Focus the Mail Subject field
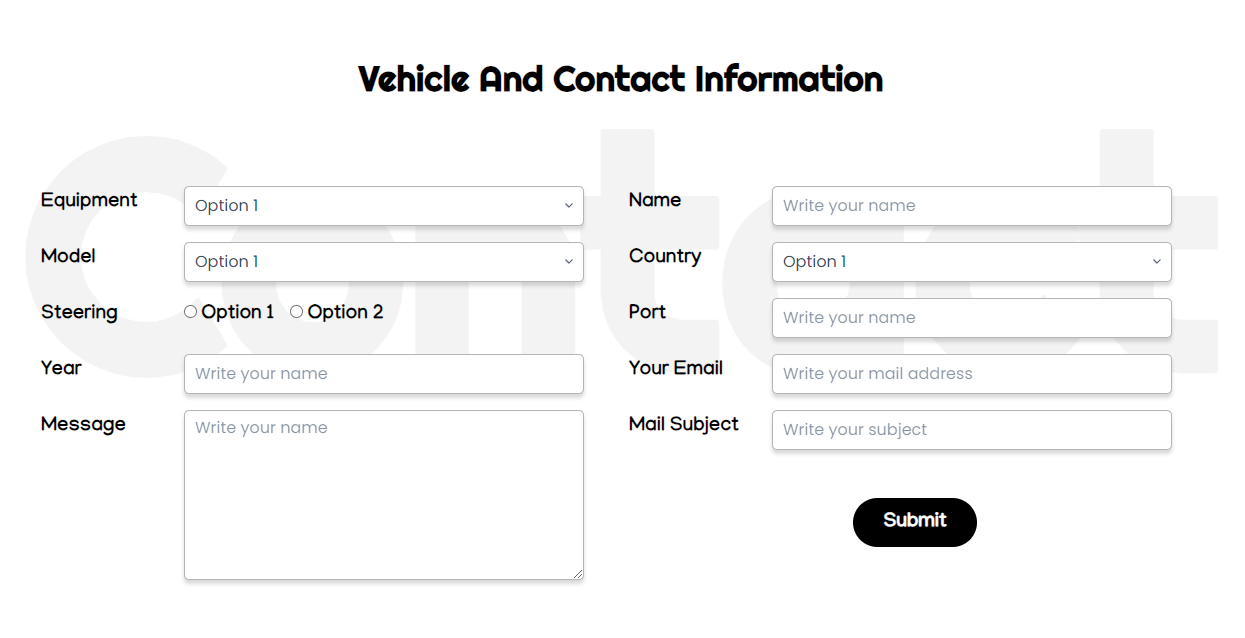Screen dimensions: 1245x638 click(971, 430)
